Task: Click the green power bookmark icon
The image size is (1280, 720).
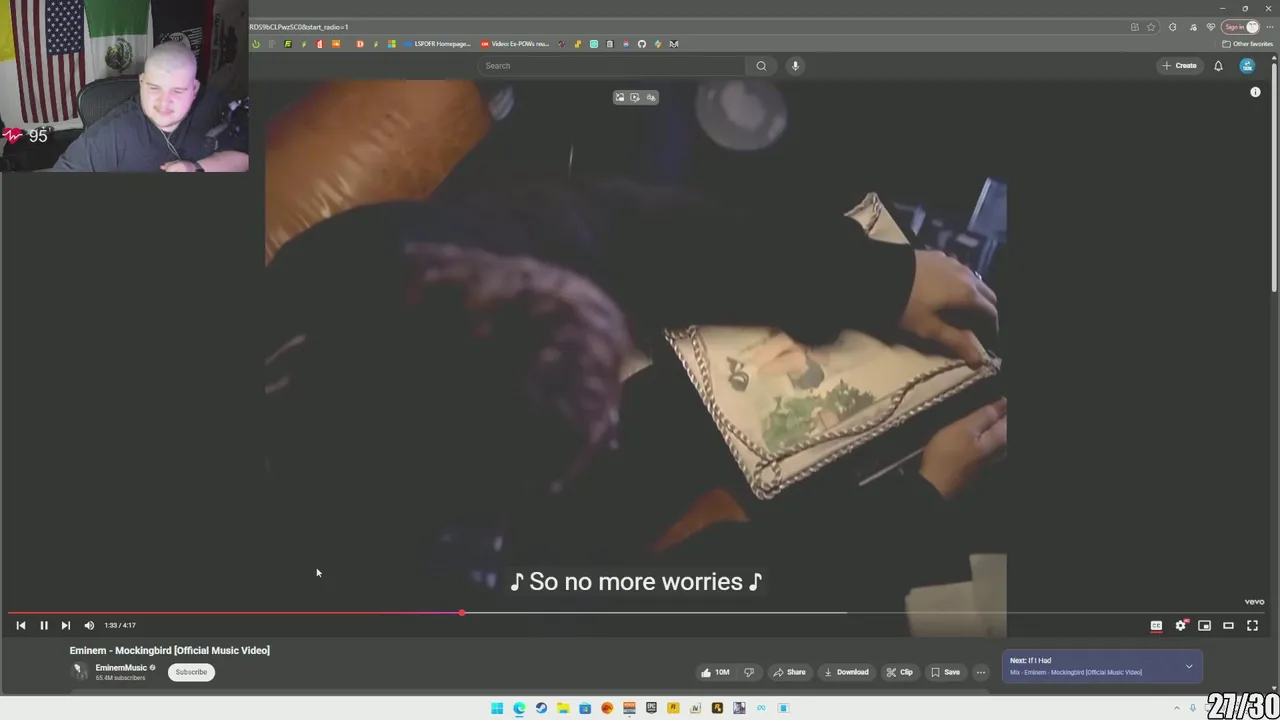Action: click(x=256, y=44)
